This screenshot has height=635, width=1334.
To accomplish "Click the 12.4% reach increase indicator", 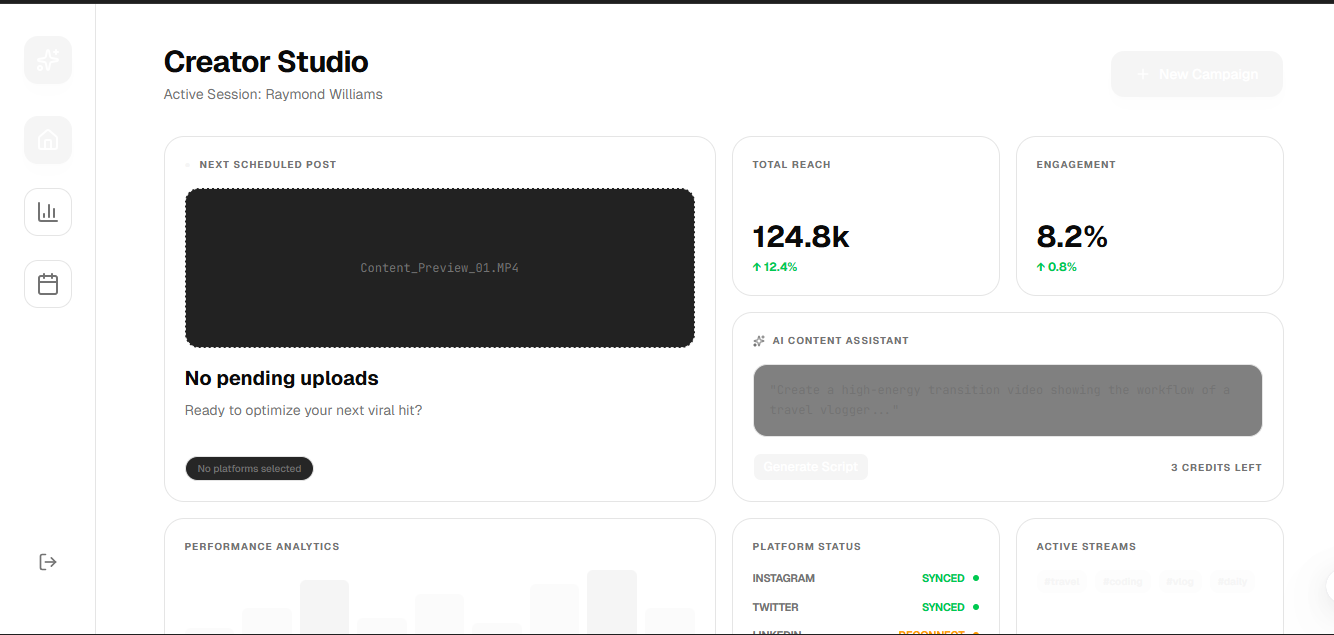I will [x=775, y=267].
